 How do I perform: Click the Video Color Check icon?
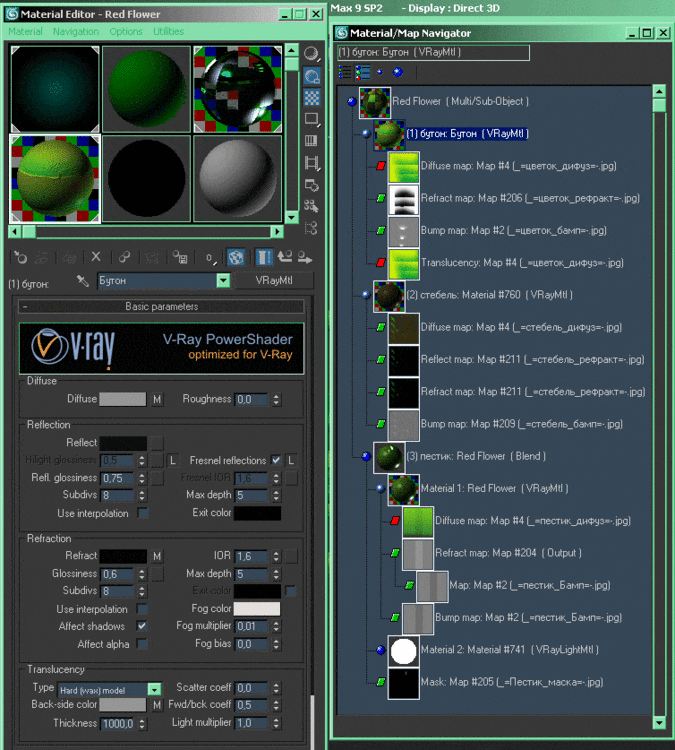tap(311, 140)
